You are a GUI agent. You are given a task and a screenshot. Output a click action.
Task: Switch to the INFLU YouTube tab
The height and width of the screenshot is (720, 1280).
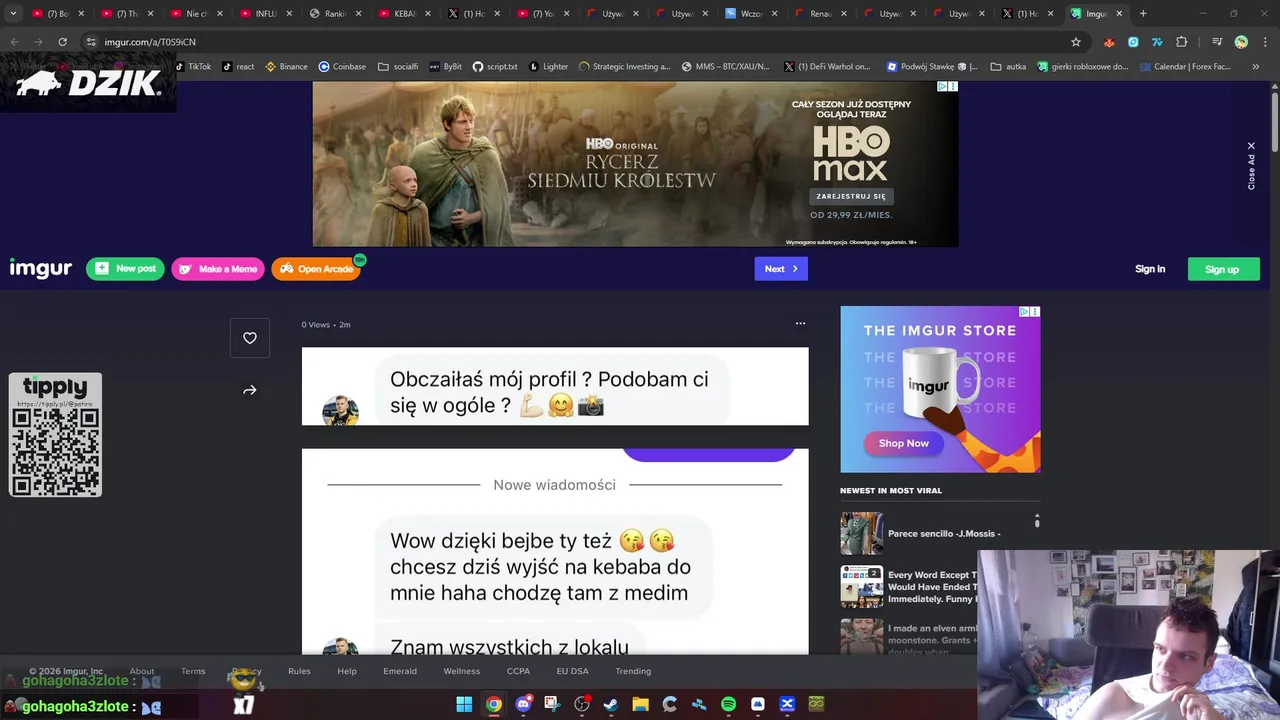pyautogui.click(x=265, y=14)
